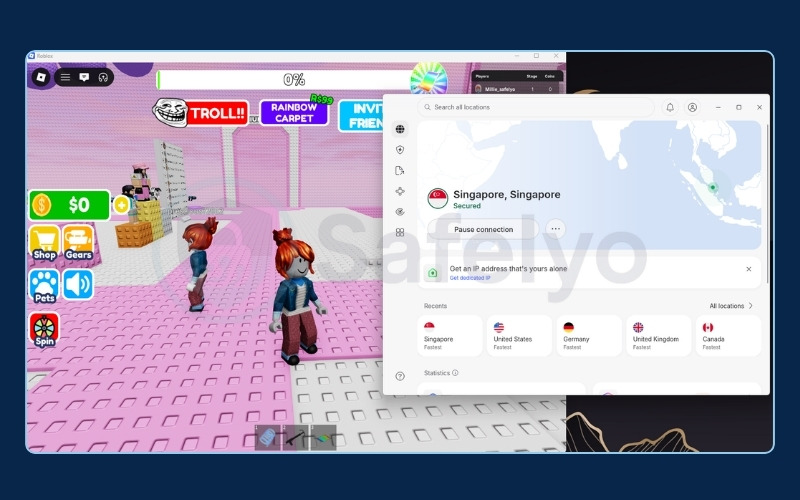800x500 pixels.
Task: Connect to Canada recent card
Action: coord(729,335)
